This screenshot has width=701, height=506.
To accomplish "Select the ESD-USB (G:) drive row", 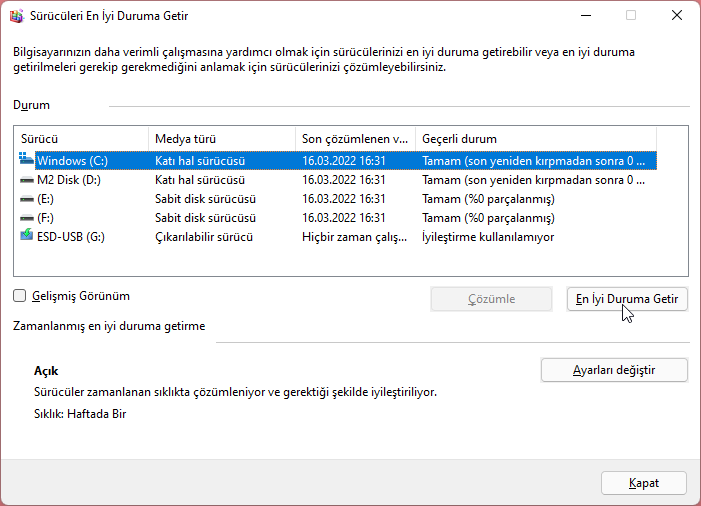I will pos(338,237).
